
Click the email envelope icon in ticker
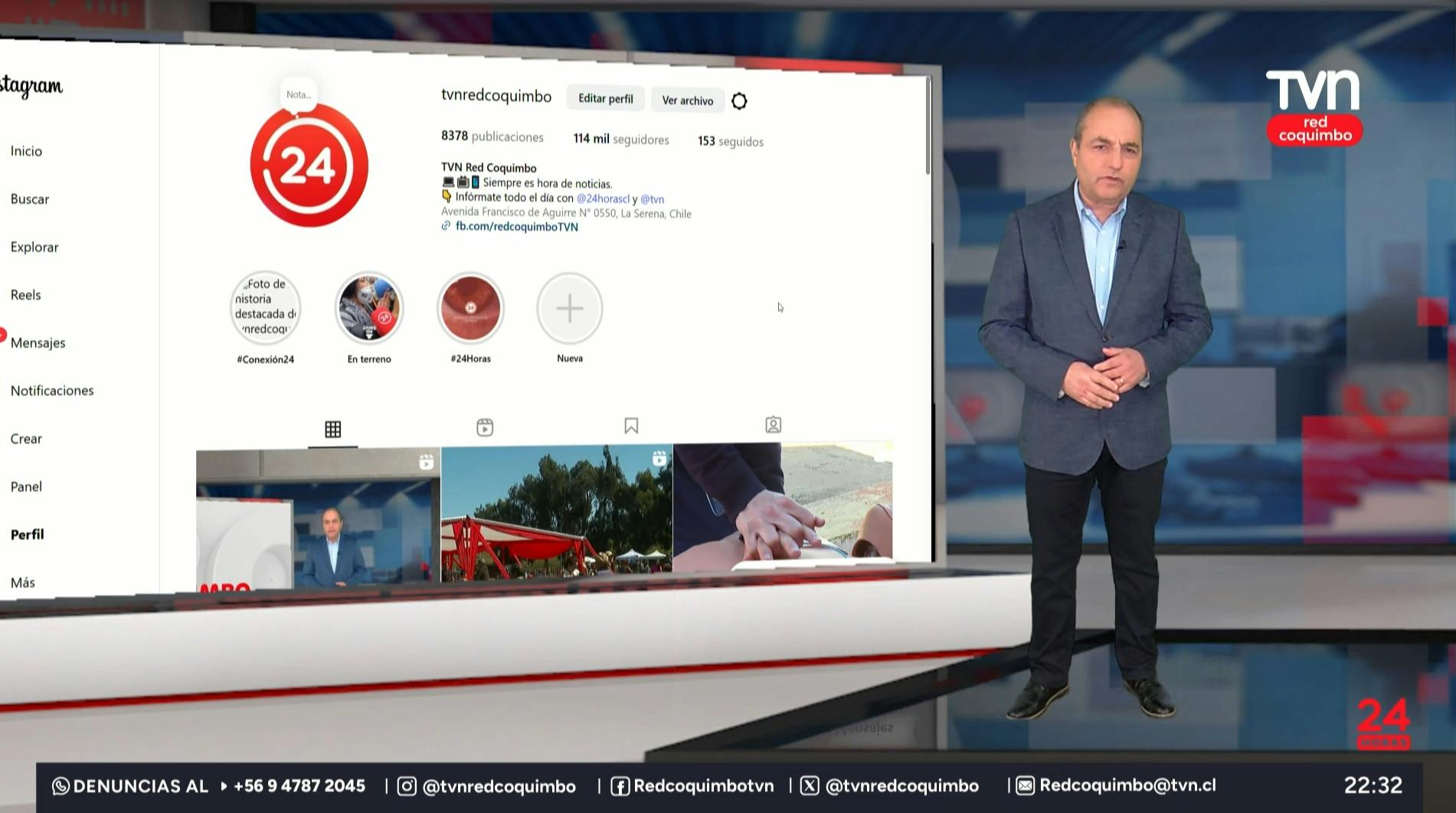1026,785
